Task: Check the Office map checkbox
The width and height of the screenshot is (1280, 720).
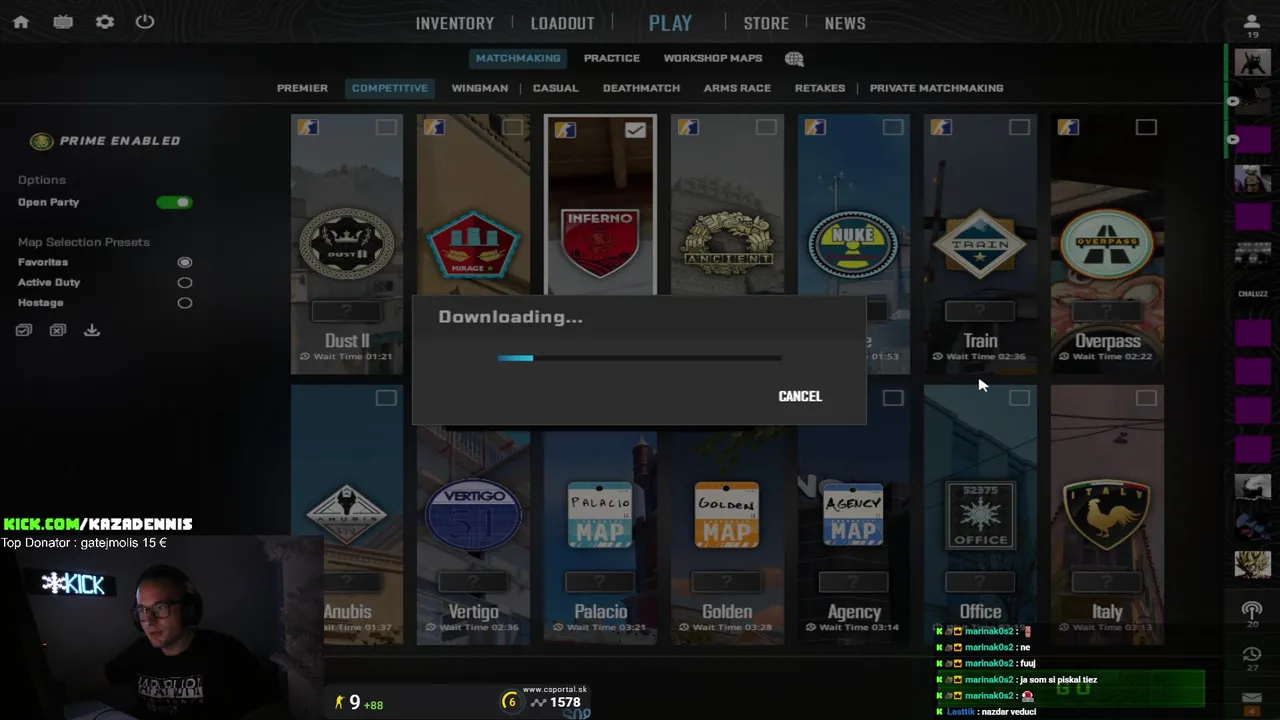Action: coord(1019,398)
